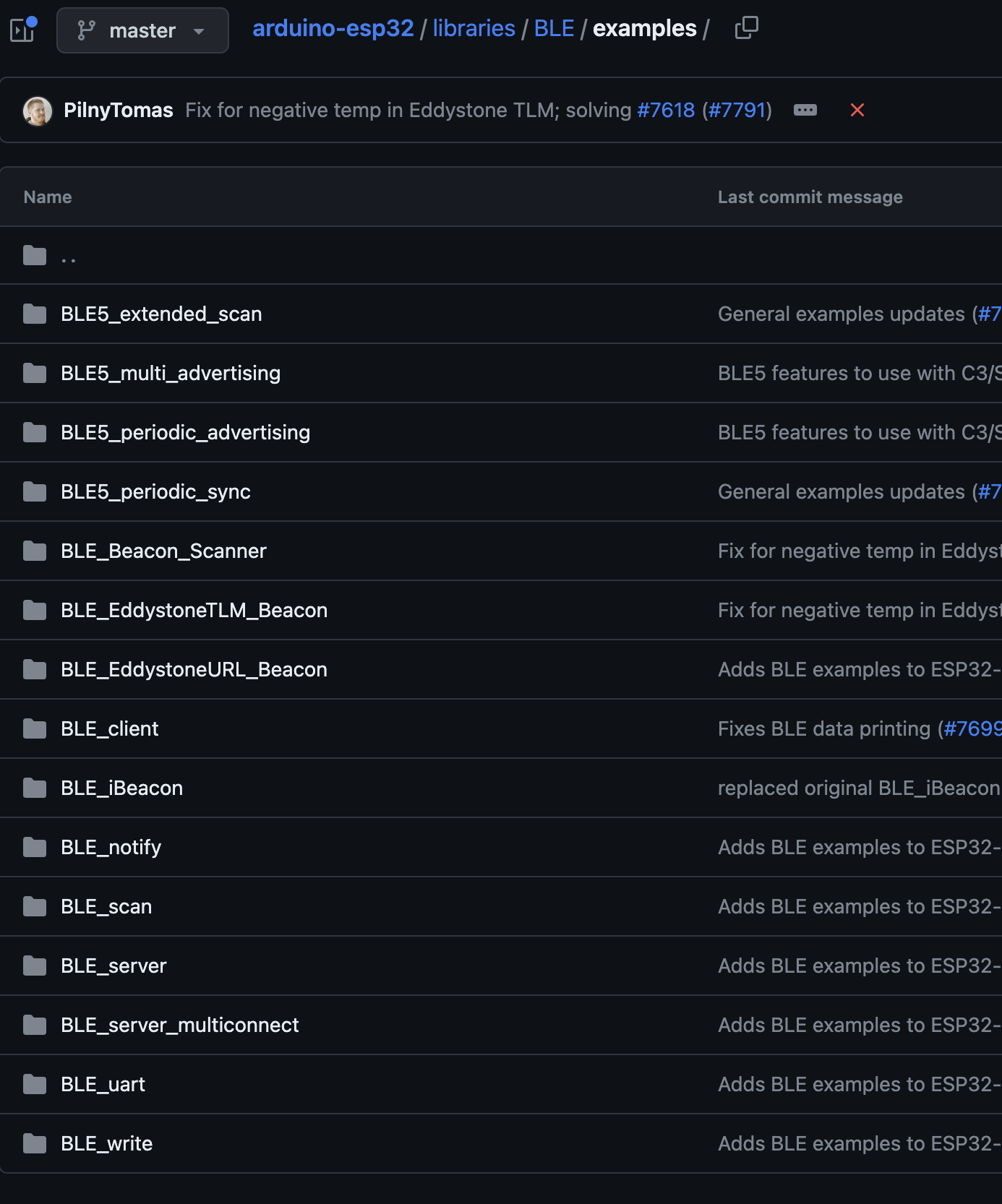Image resolution: width=1002 pixels, height=1204 pixels.
Task: Open BLE_server_multiconnect folder name
Action: [179, 1025]
